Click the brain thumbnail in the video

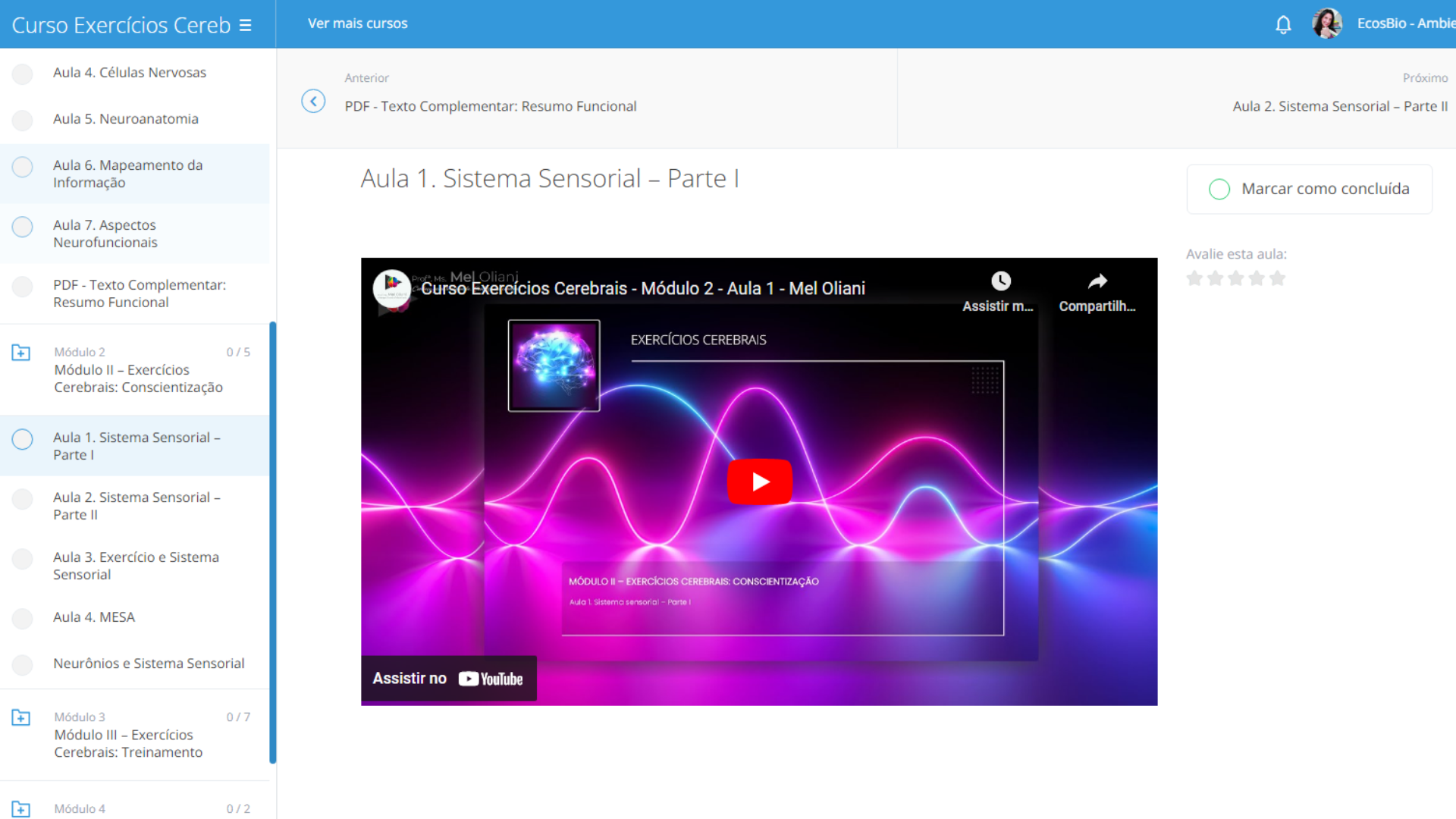point(554,366)
